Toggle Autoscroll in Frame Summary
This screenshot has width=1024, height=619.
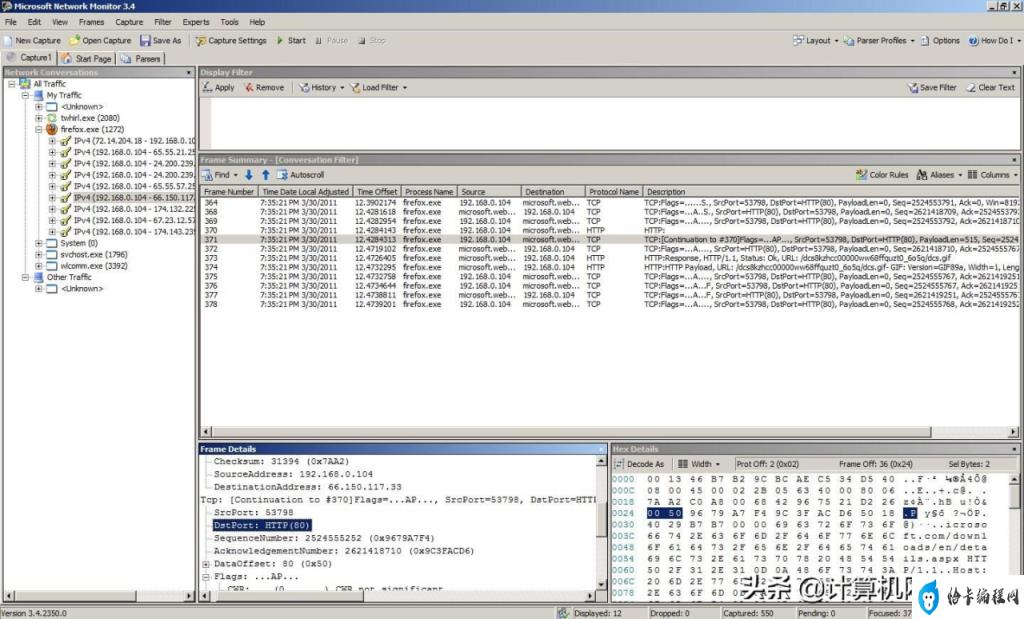coord(300,175)
